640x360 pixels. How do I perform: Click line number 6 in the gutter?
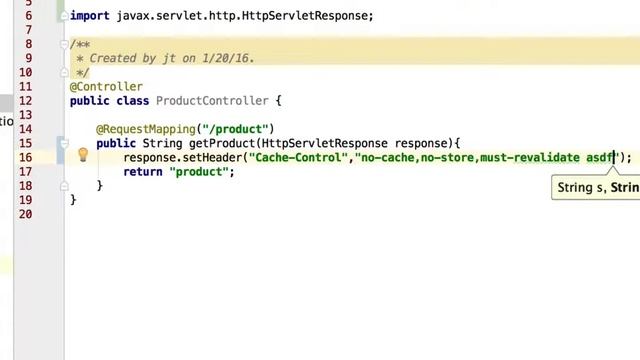pos(29,16)
